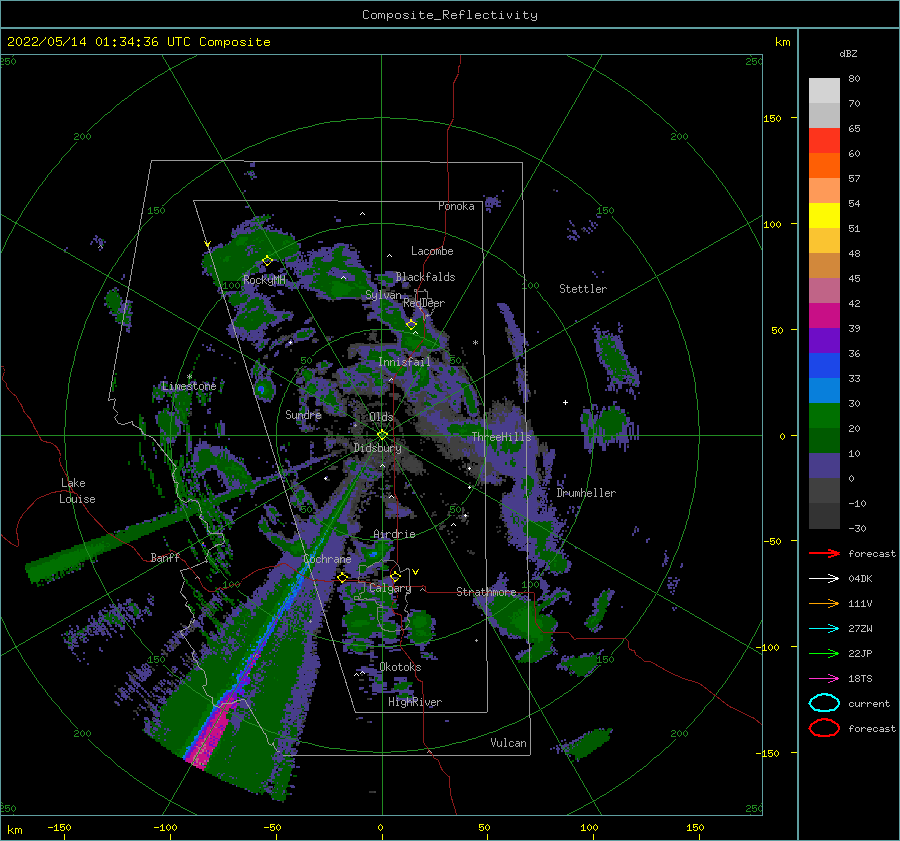The width and height of the screenshot is (900, 841).
Task: Click the dBZ legend heading
Action: coord(848,53)
